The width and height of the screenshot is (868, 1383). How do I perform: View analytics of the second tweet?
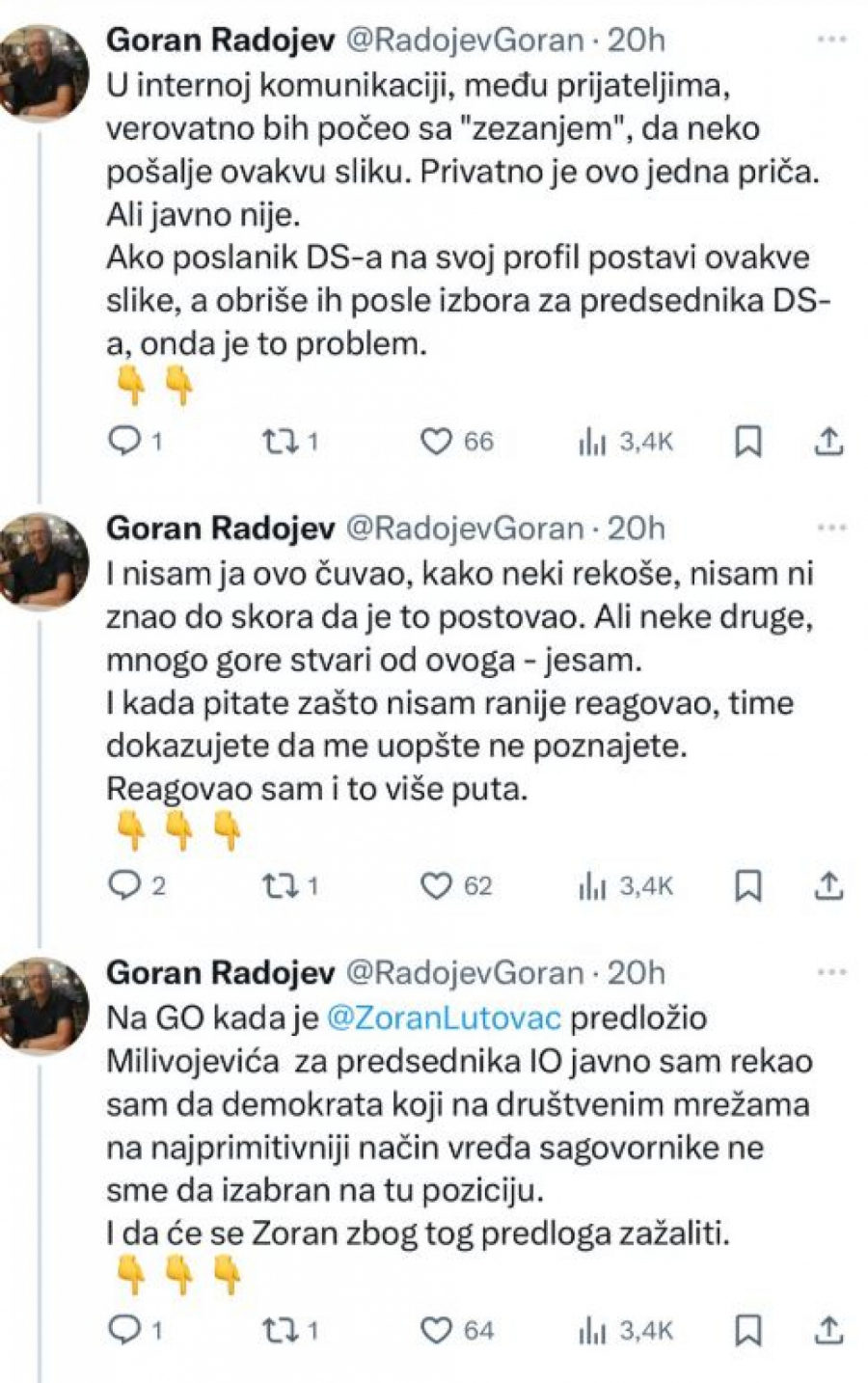point(591,885)
